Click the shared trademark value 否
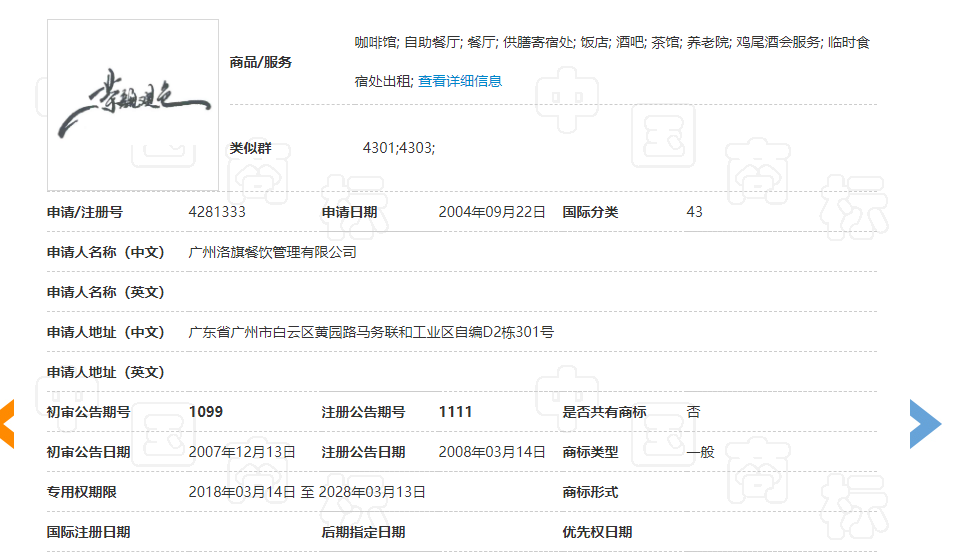The image size is (959, 552). (694, 412)
